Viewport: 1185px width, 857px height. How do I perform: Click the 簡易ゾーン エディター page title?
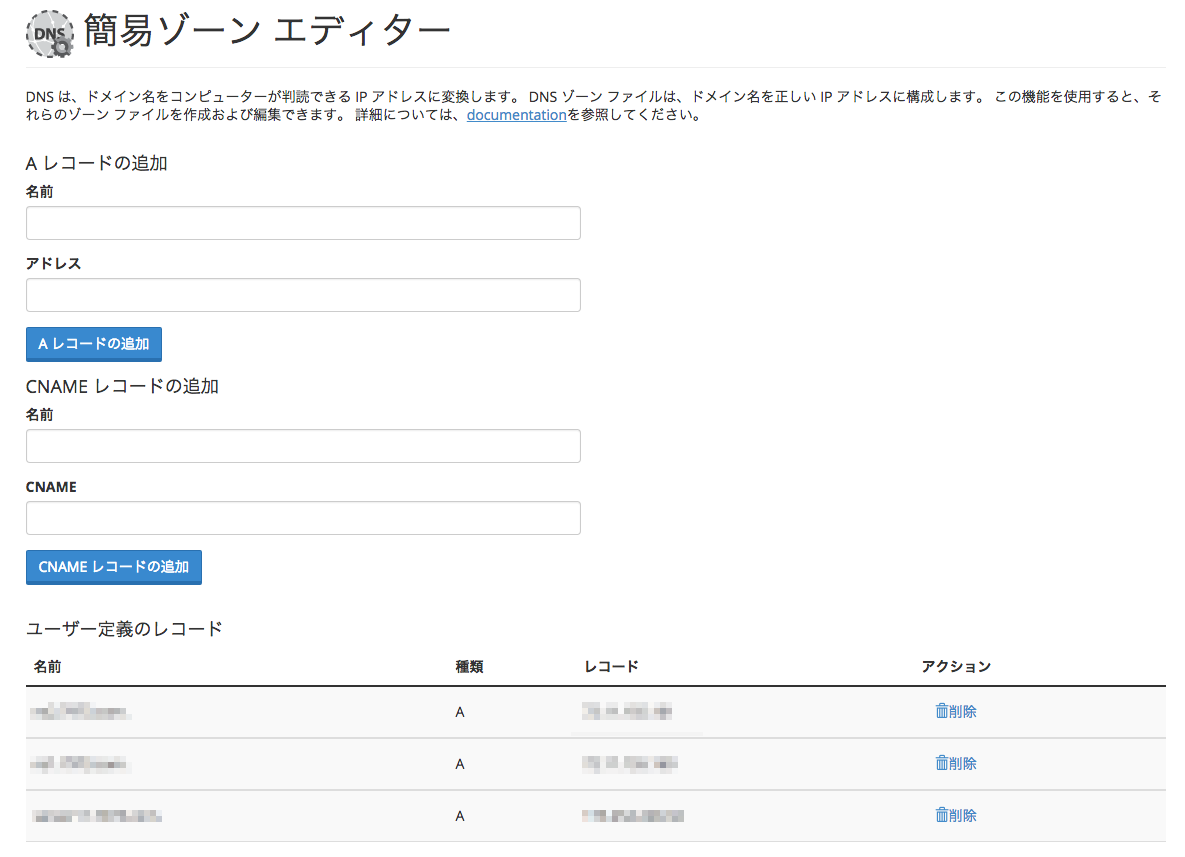coord(267,33)
